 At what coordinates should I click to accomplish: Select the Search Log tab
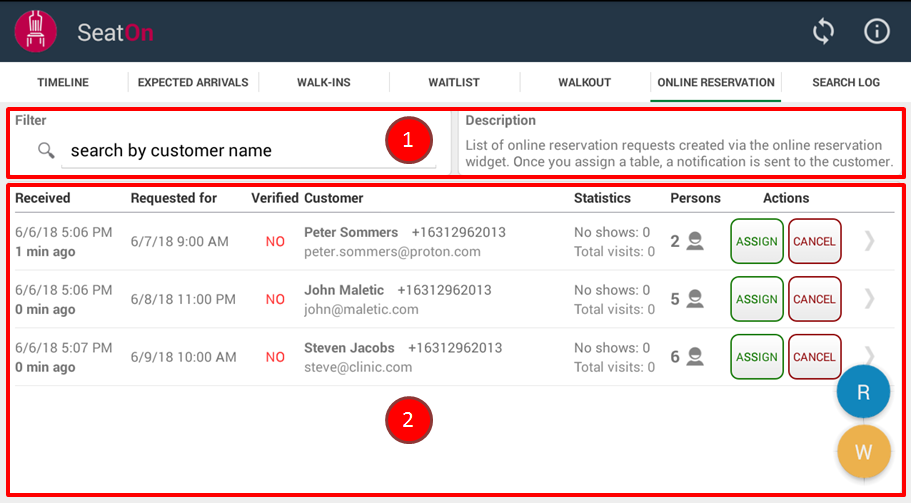pyautogui.click(x=846, y=83)
